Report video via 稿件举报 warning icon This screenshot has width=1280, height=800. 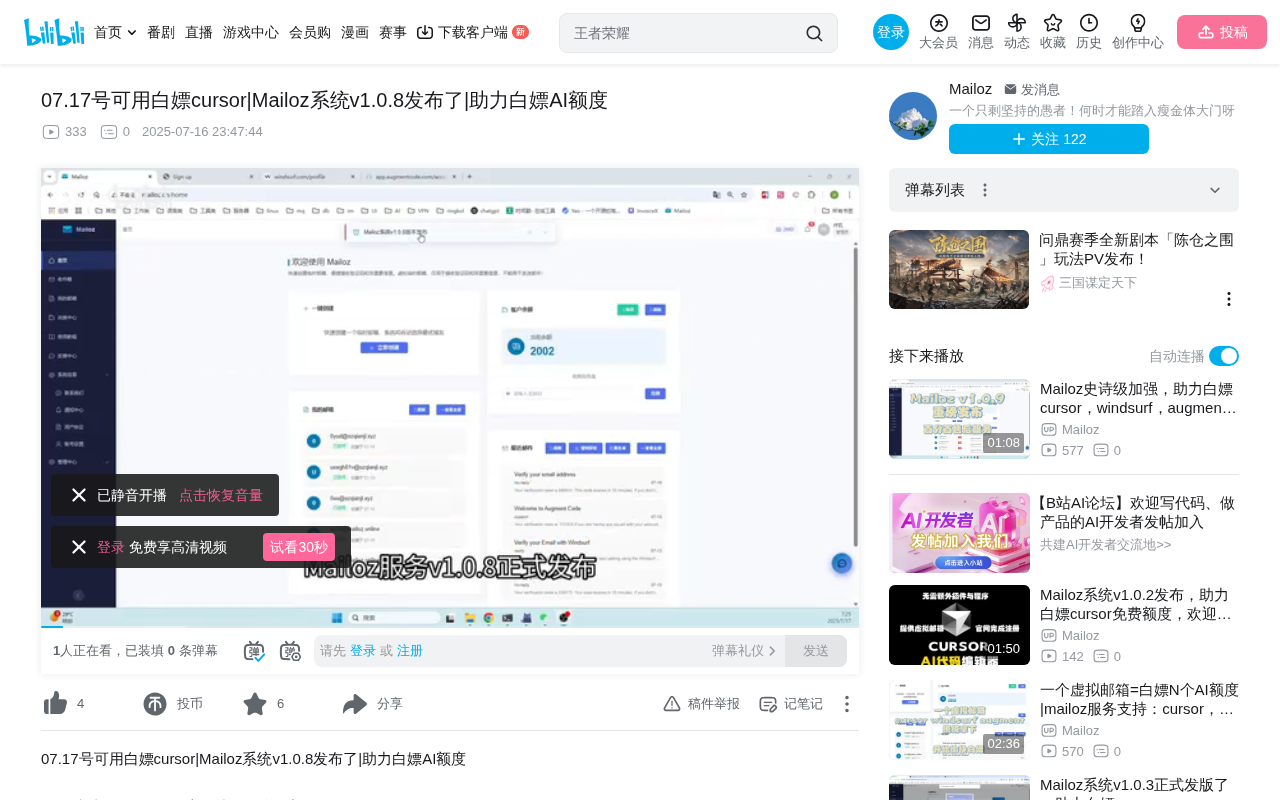pos(672,704)
